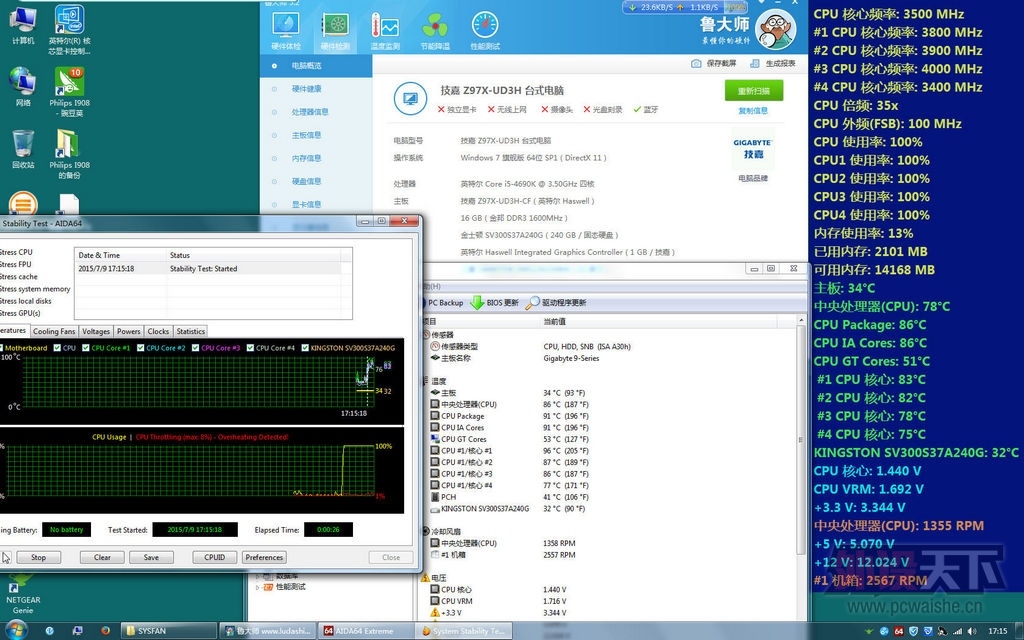Open Clocks tab in Stability Test
Image resolution: width=1024 pixels, height=640 pixels.
[158, 332]
